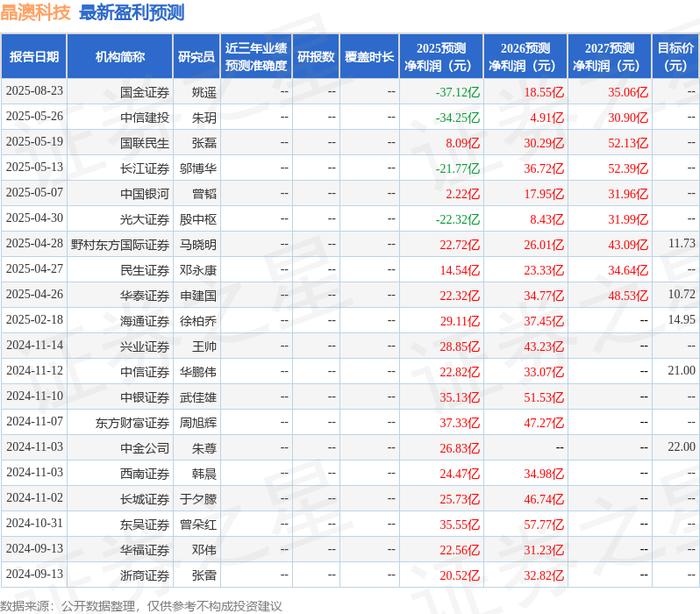Click institution 东方财富证券
The height and width of the screenshot is (614, 700).
[132, 423]
